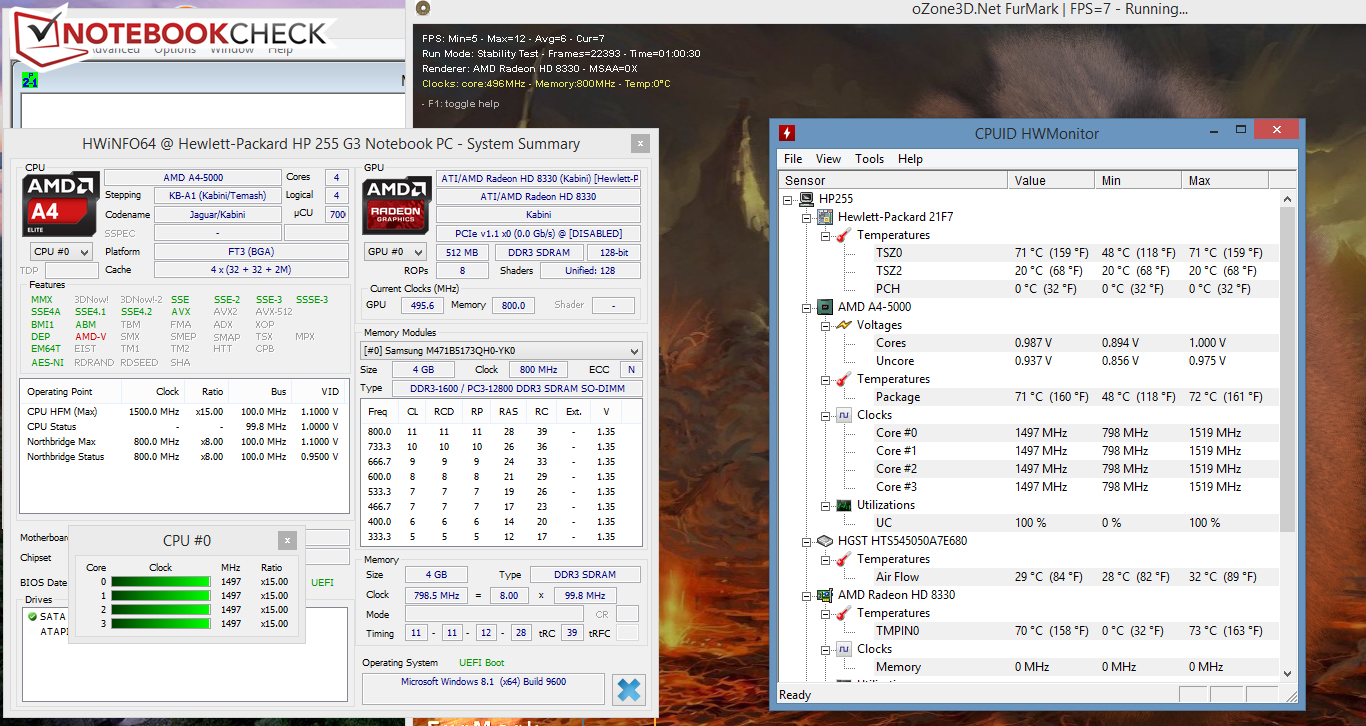This screenshot has width=1366, height=726.
Task: Close the HWiNFO64 System Summary window
Action: tap(640, 144)
